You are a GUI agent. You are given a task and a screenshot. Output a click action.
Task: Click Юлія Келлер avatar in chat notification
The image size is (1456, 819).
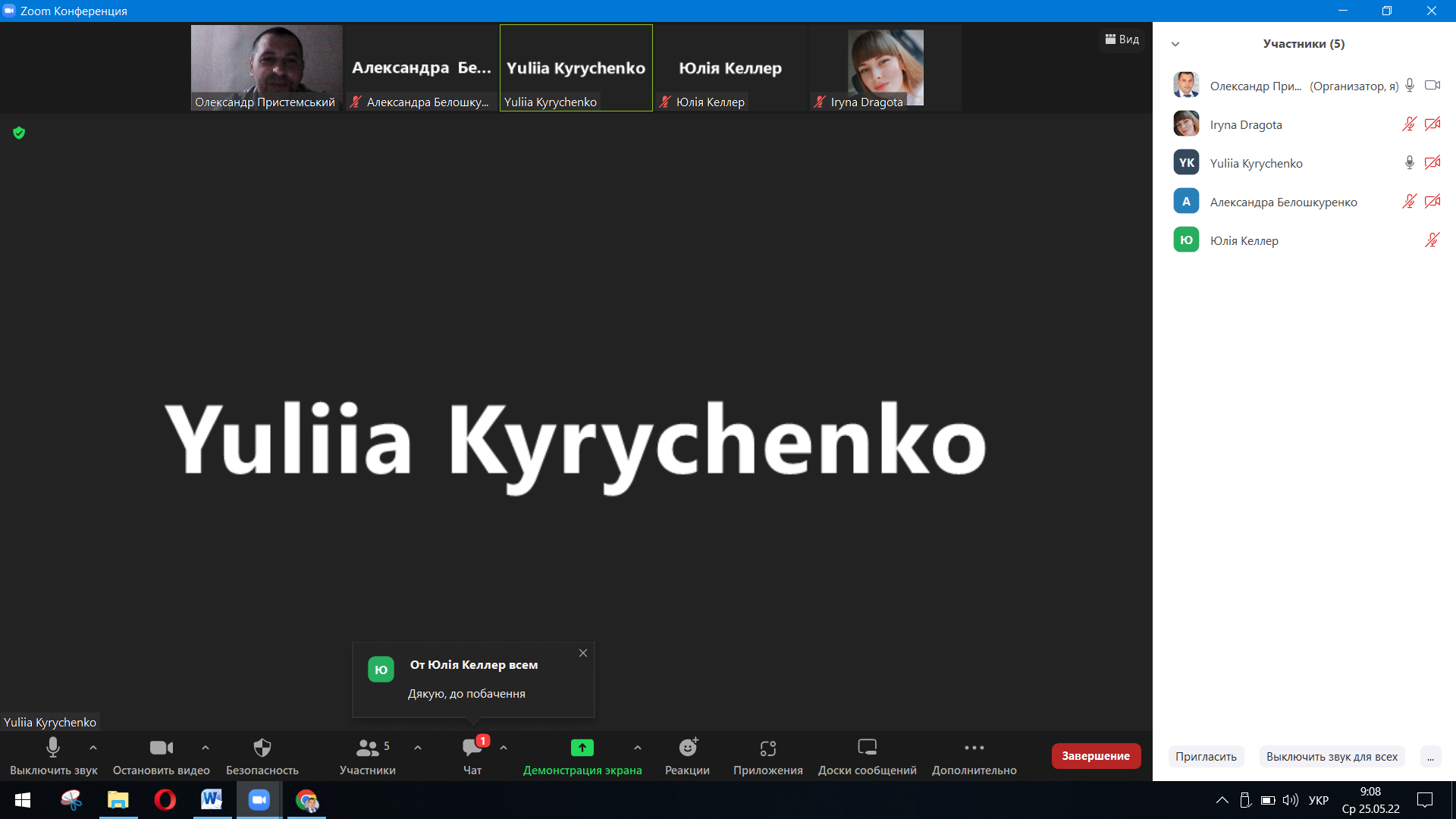click(381, 670)
